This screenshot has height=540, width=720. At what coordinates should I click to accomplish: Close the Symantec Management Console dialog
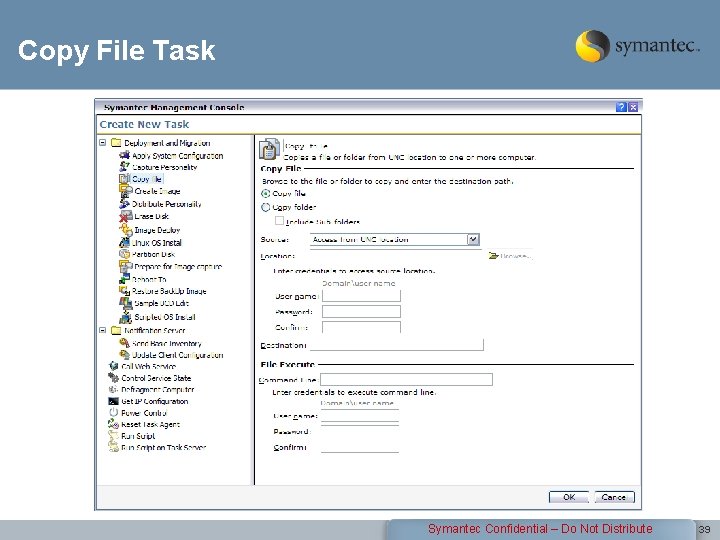click(633, 107)
